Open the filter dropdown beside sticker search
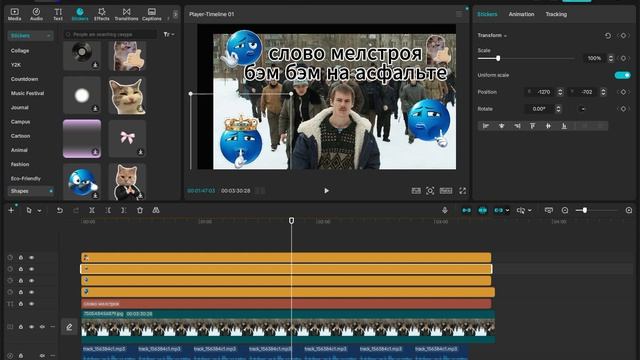 pyautogui.click(x=169, y=35)
